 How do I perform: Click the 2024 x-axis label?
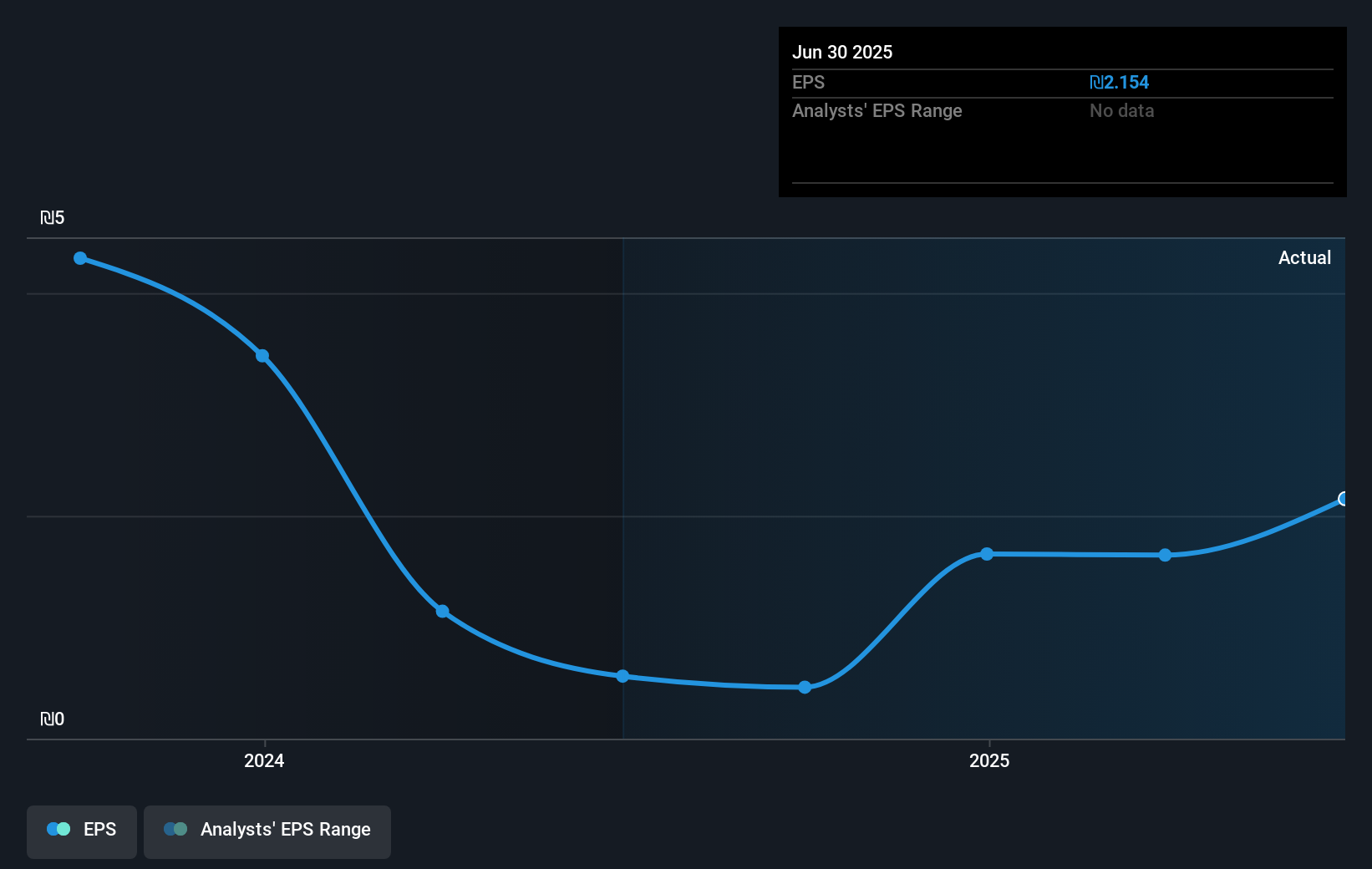click(x=264, y=760)
